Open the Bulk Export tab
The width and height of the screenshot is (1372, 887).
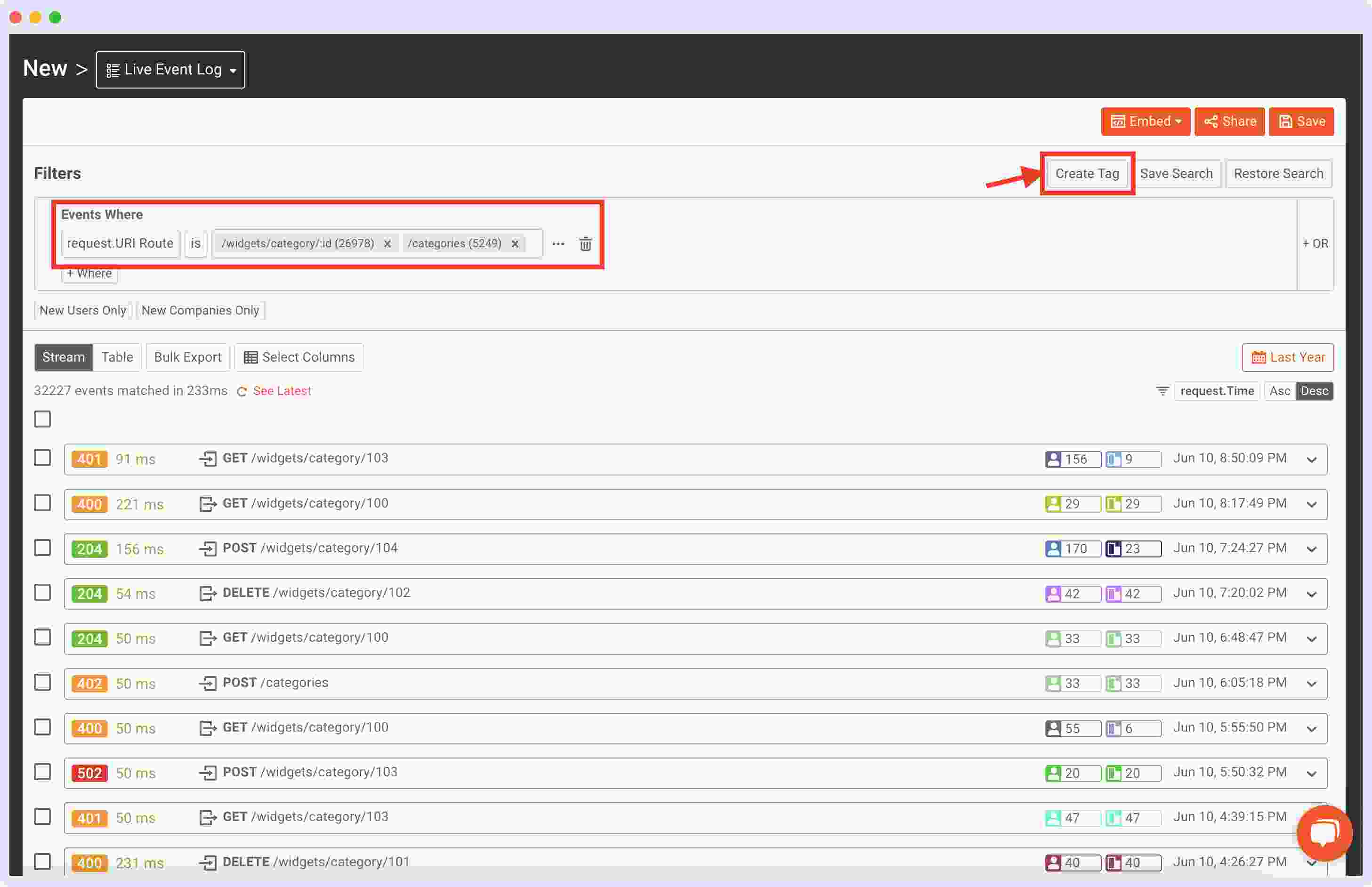(x=187, y=357)
